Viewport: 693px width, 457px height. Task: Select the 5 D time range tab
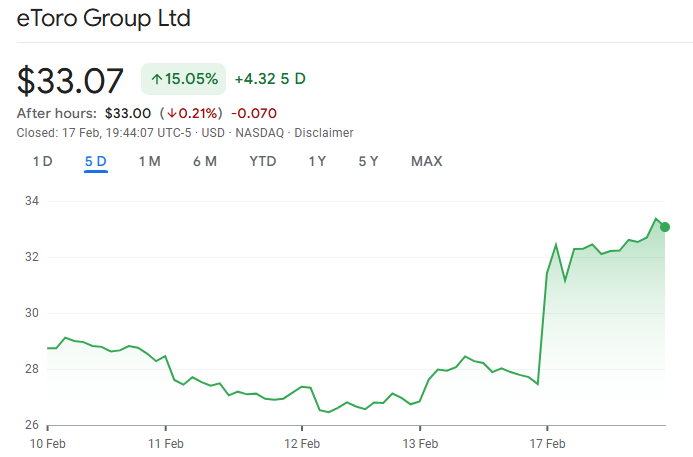point(96,161)
